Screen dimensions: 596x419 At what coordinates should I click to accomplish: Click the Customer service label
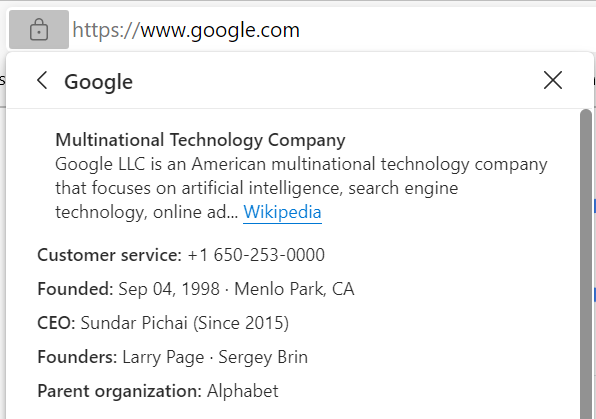point(109,255)
